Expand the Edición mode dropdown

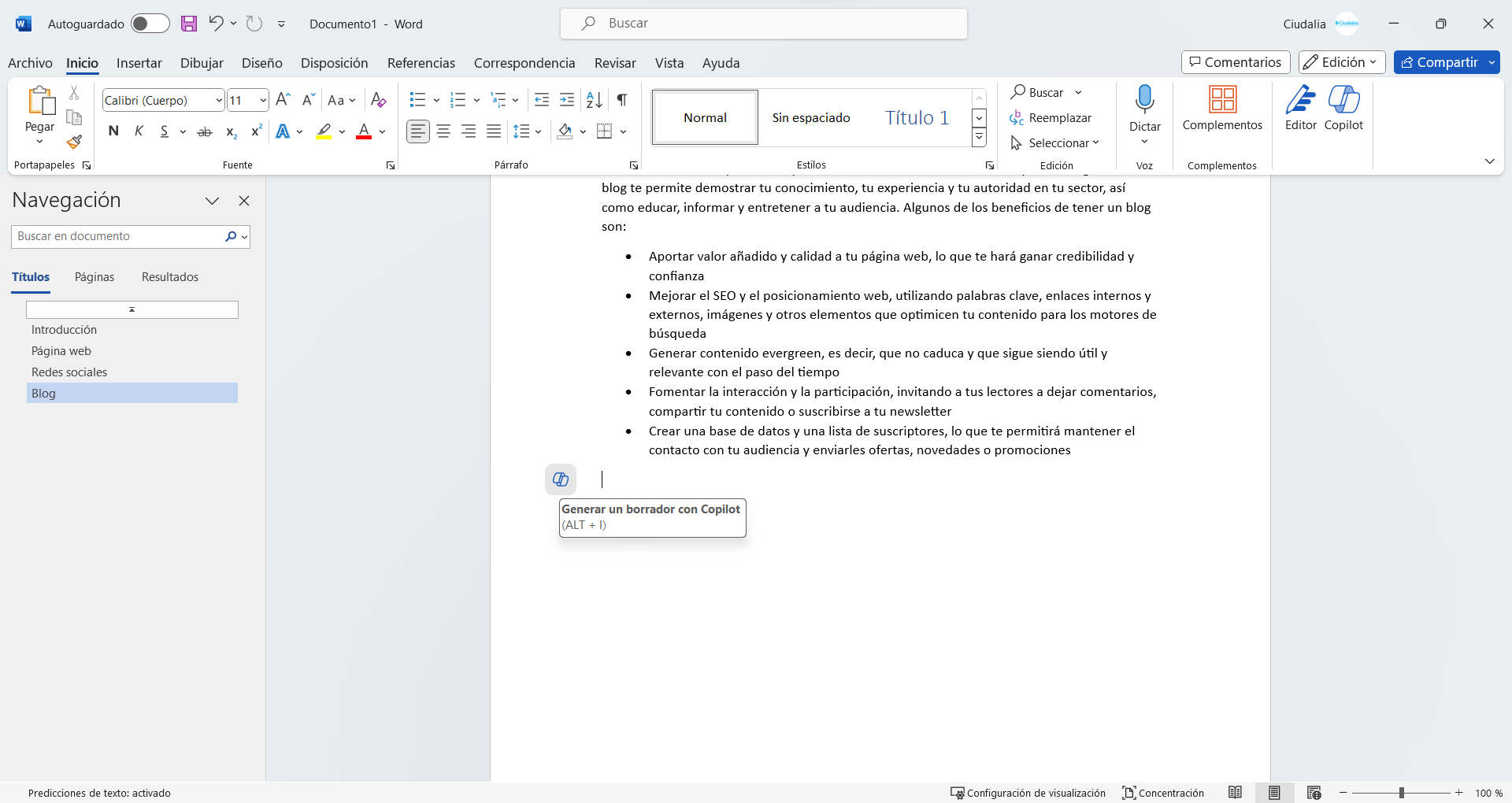[1341, 62]
